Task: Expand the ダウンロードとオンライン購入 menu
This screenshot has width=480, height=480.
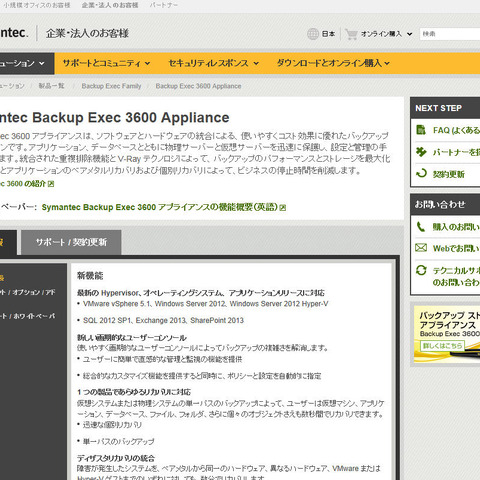Action: (x=387, y=63)
